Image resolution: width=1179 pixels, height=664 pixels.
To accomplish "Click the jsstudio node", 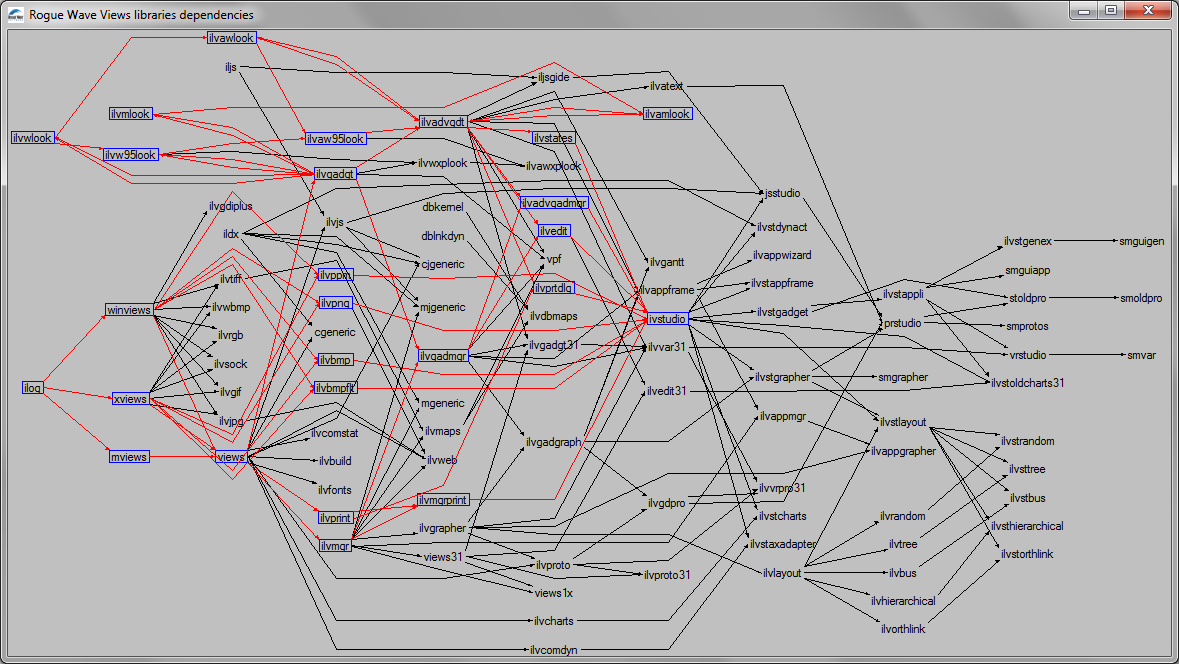I will click(782, 193).
